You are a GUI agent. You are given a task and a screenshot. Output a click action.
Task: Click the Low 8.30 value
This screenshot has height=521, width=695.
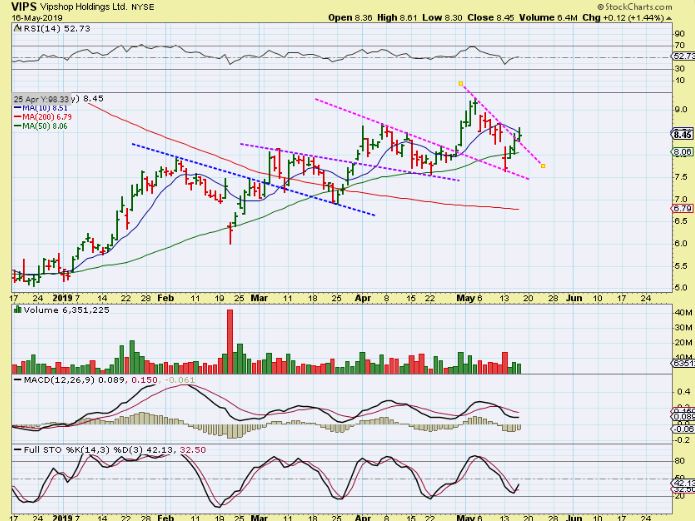click(x=442, y=18)
